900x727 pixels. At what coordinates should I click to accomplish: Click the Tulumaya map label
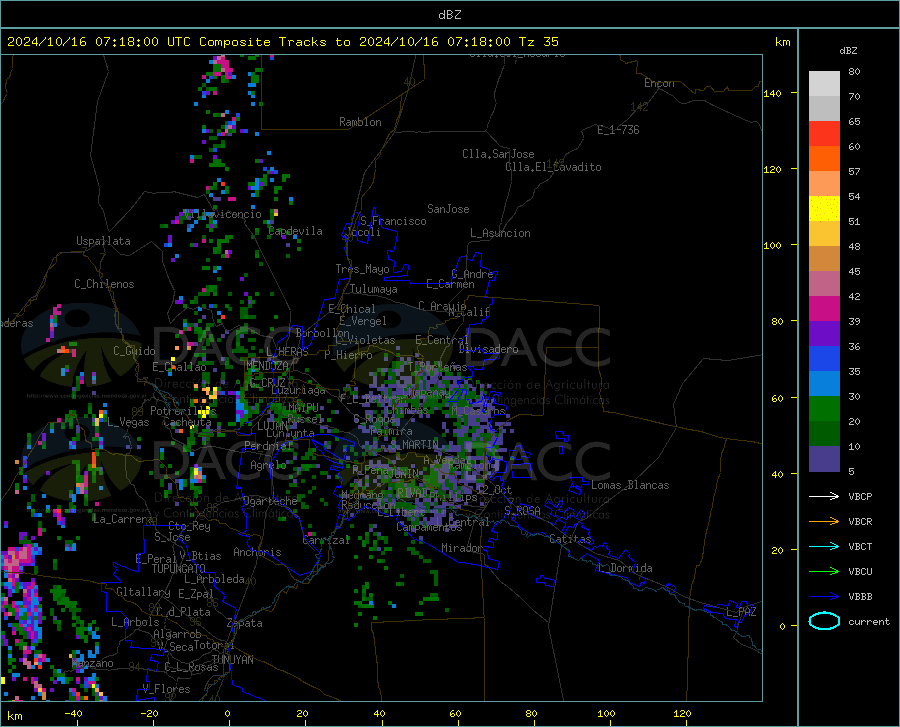tap(374, 289)
